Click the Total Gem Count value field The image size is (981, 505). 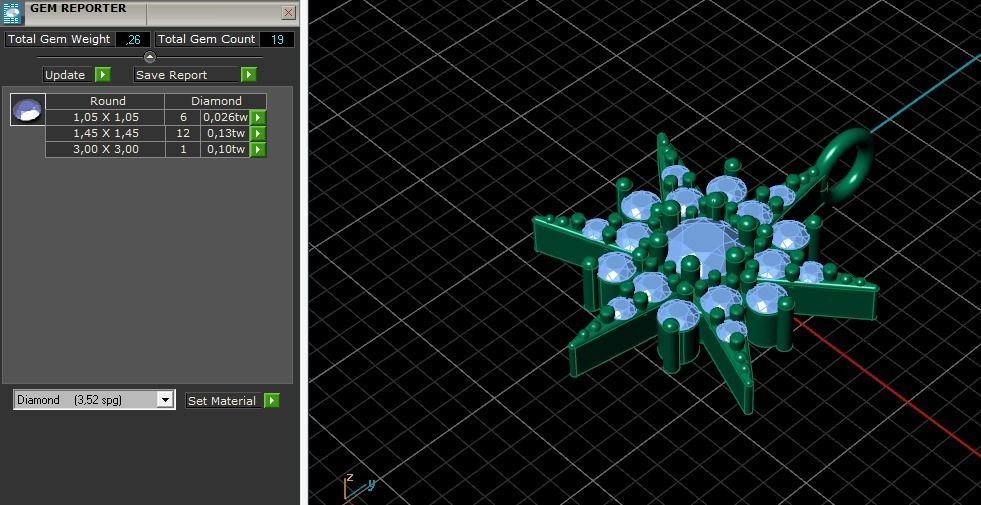coord(277,39)
